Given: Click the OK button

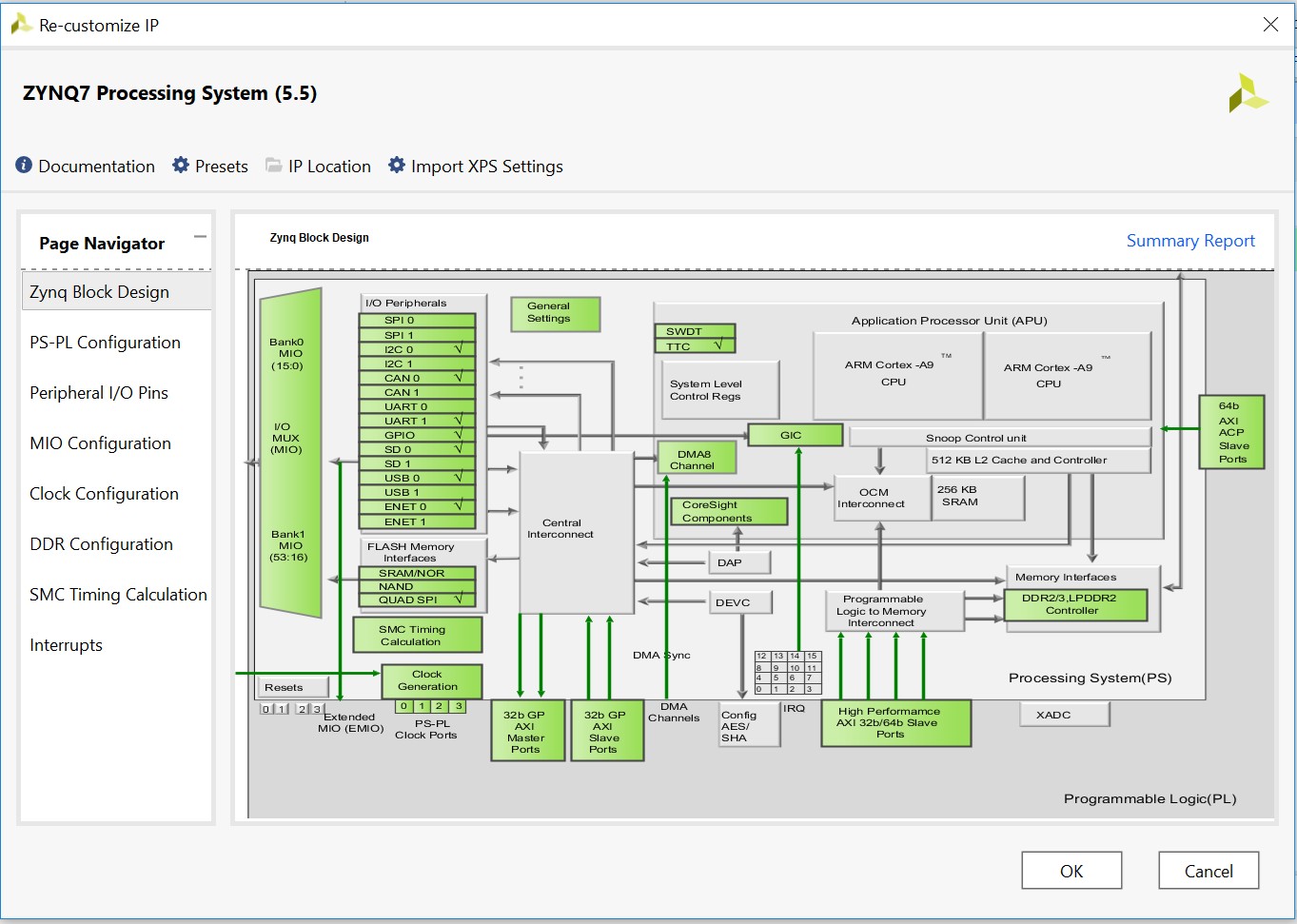Looking at the screenshot, I should (1071, 871).
